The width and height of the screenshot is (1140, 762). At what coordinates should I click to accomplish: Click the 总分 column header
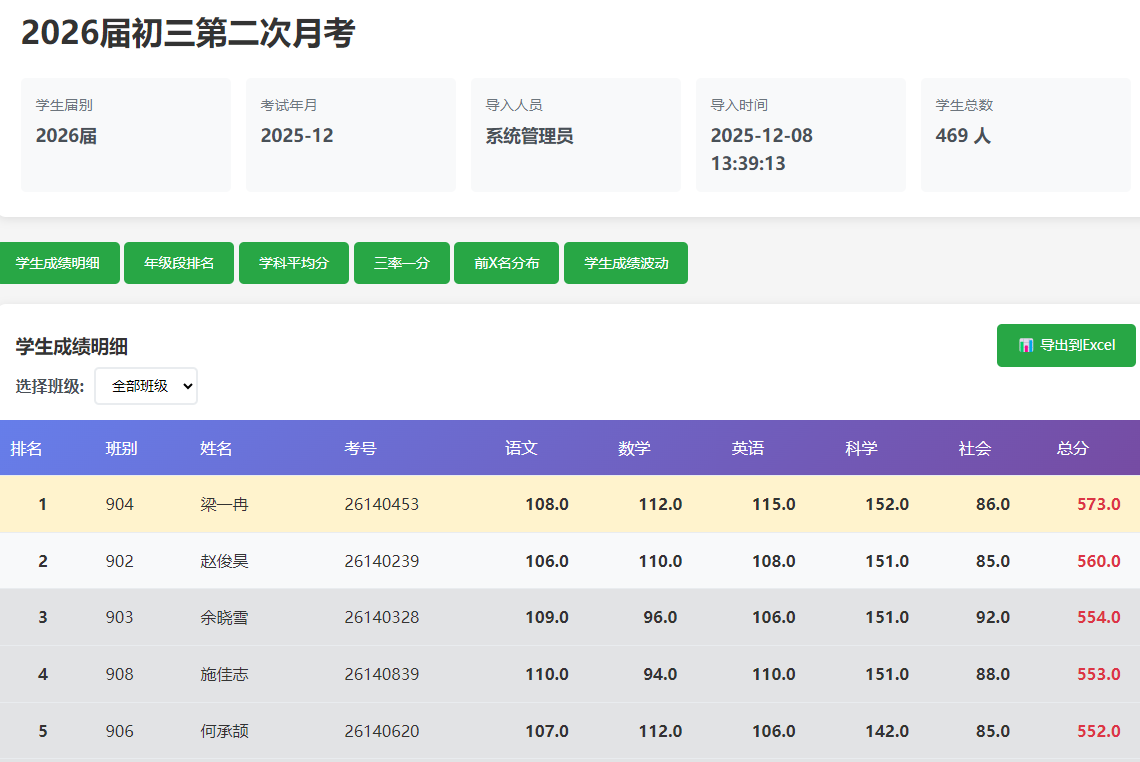[1072, 448]
